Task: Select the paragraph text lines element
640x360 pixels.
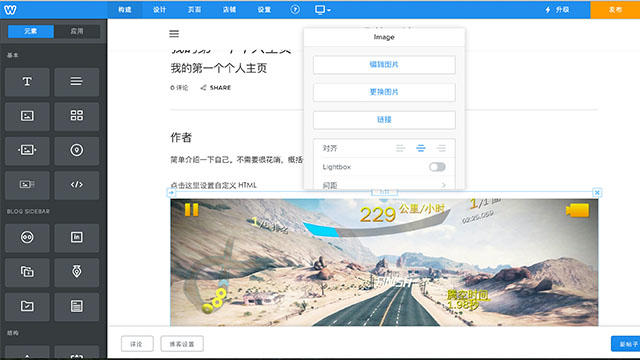Action: (76, 82)
